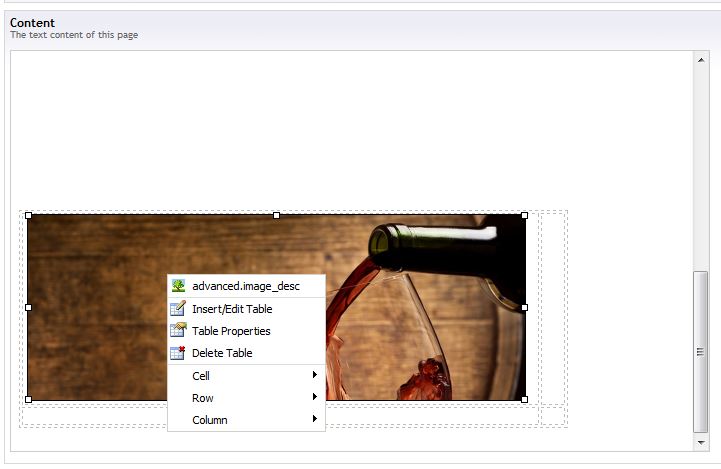Click the Content section heading
The image size is (721, 469).
[x=32, y=23]
